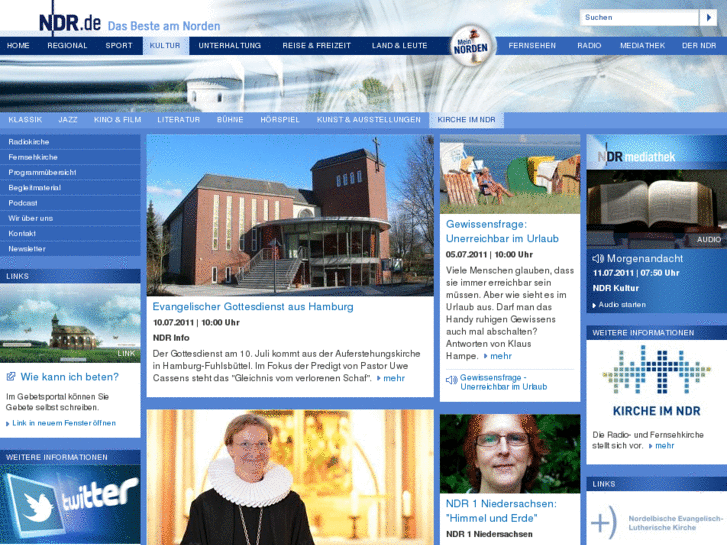Switch to the HÖRSPIEL tab

280,120
